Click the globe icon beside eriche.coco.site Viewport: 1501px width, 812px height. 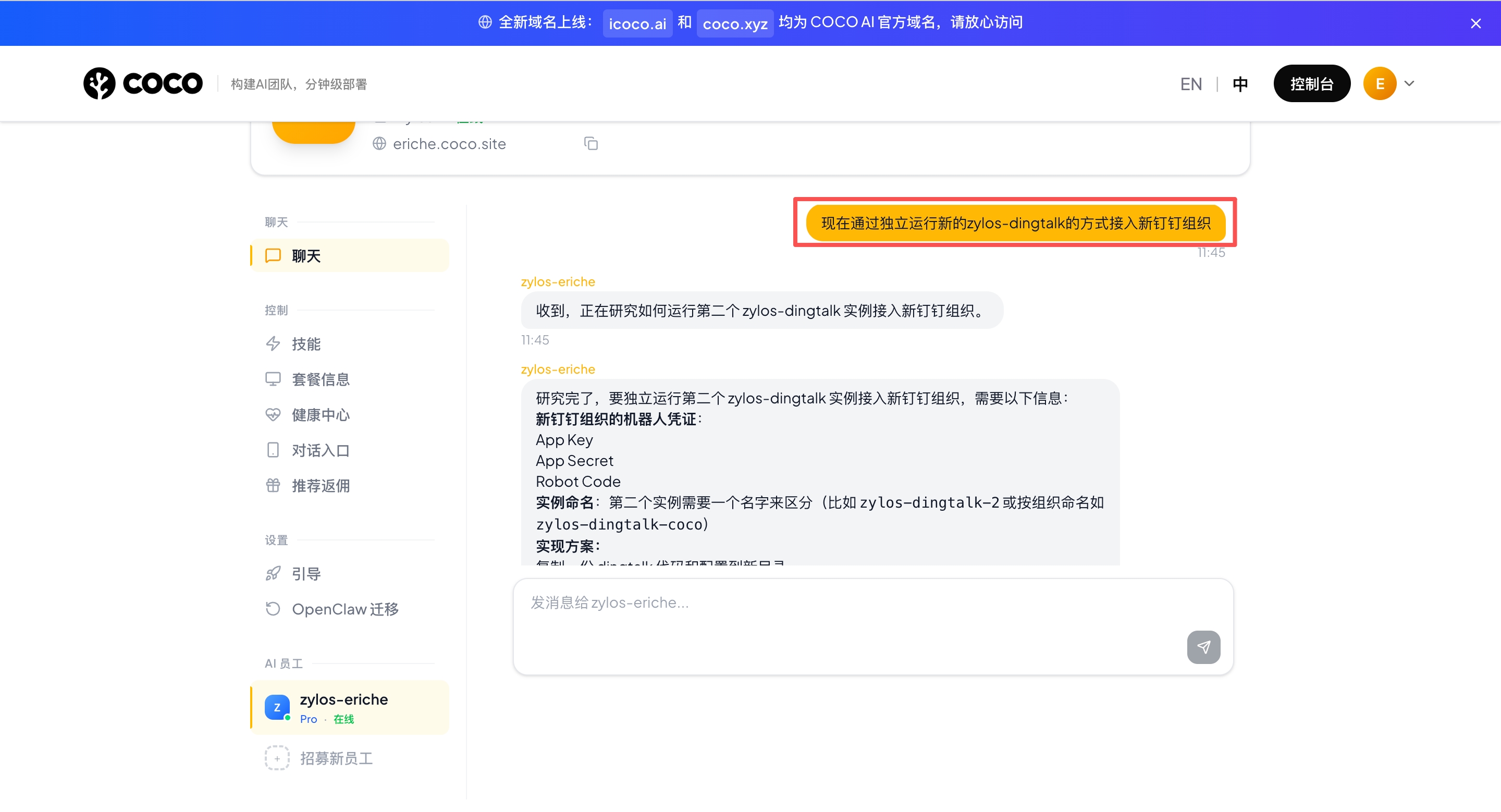pyautogui.click(x=379, y=143)
